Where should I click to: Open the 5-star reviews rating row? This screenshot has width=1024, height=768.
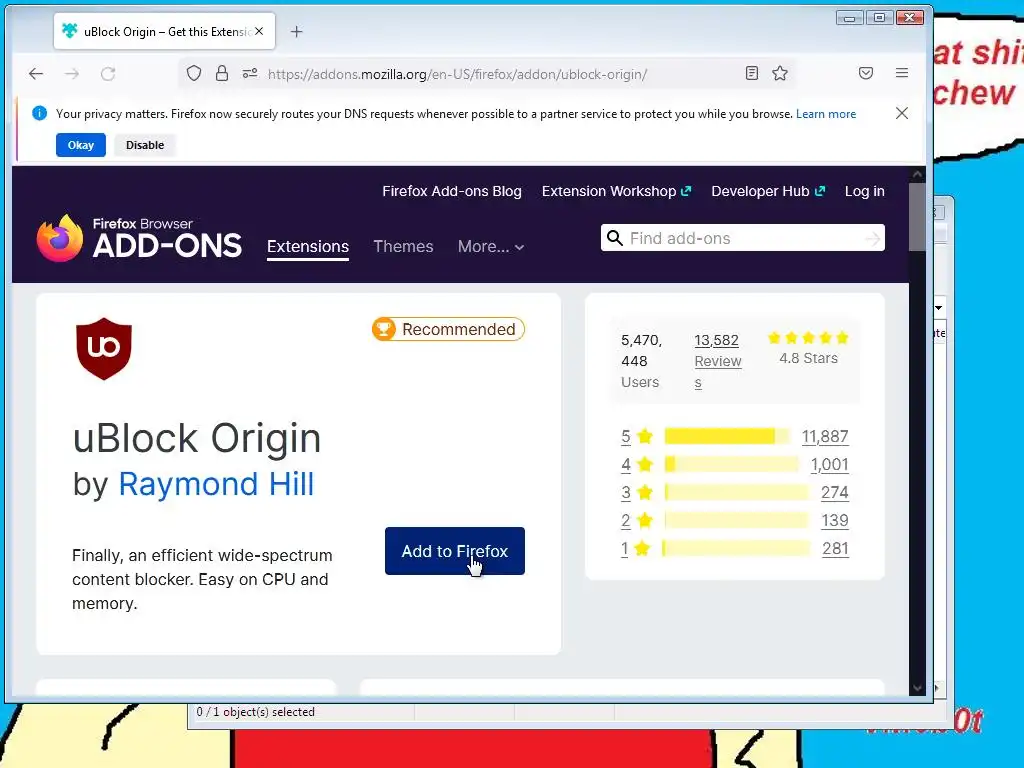tap(735, 436)
